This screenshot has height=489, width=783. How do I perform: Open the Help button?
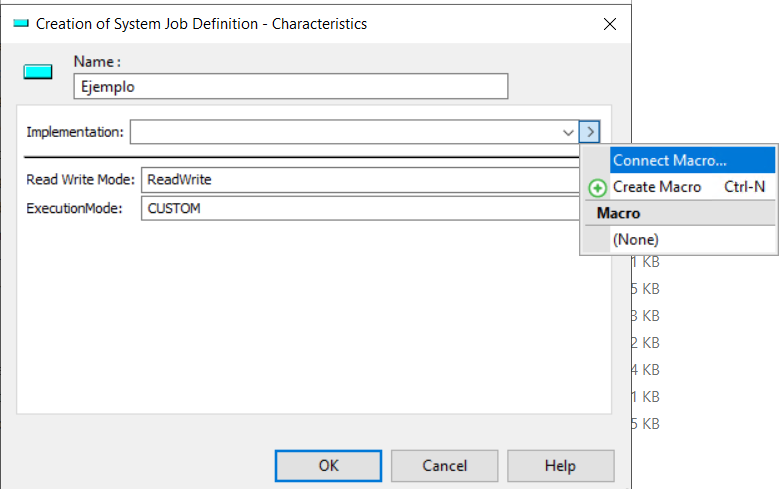click(x=560, y=466)
